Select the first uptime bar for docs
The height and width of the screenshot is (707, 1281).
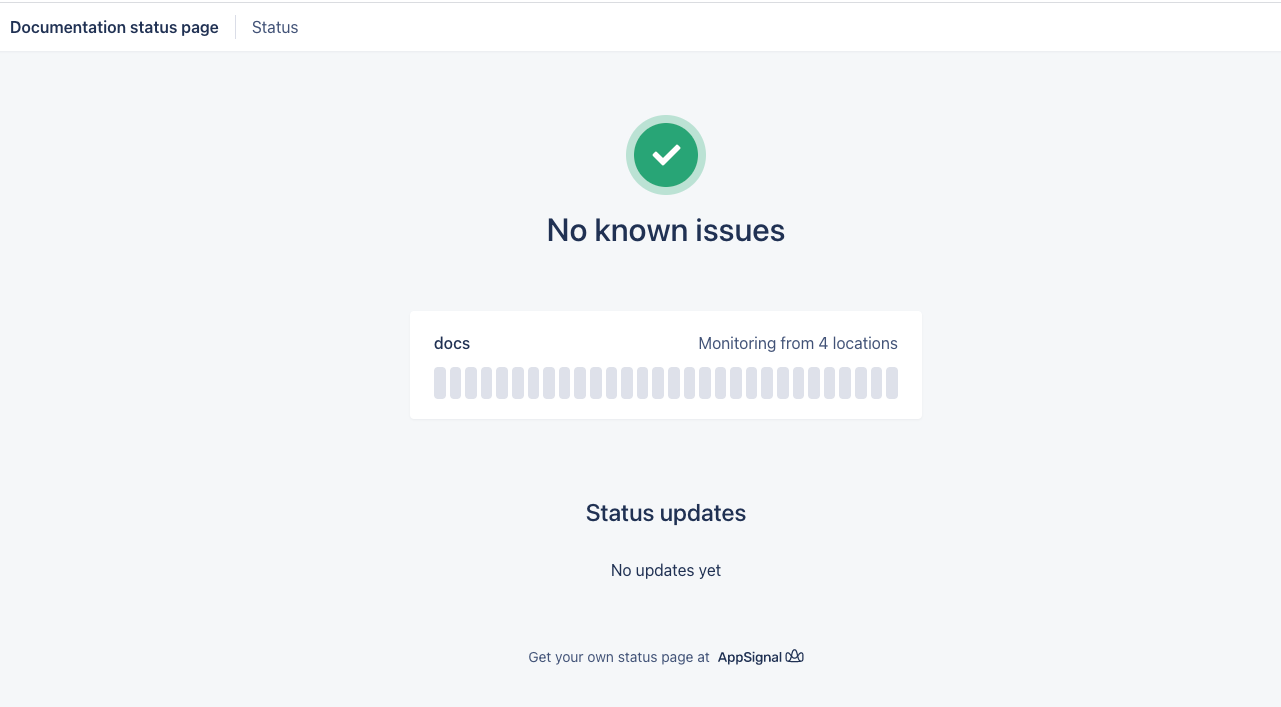[440, 383]
